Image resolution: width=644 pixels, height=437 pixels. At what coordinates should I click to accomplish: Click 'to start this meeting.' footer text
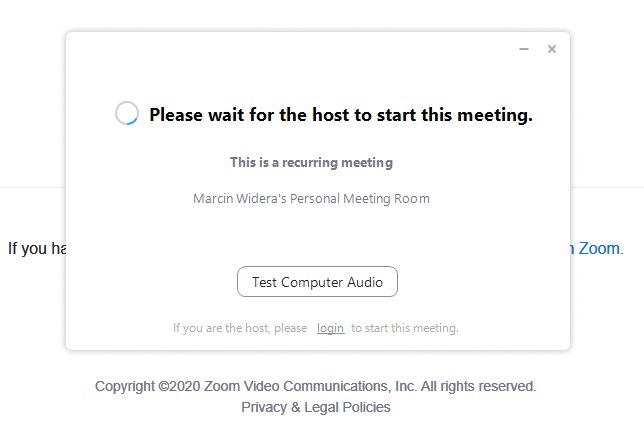coord(405,328)
